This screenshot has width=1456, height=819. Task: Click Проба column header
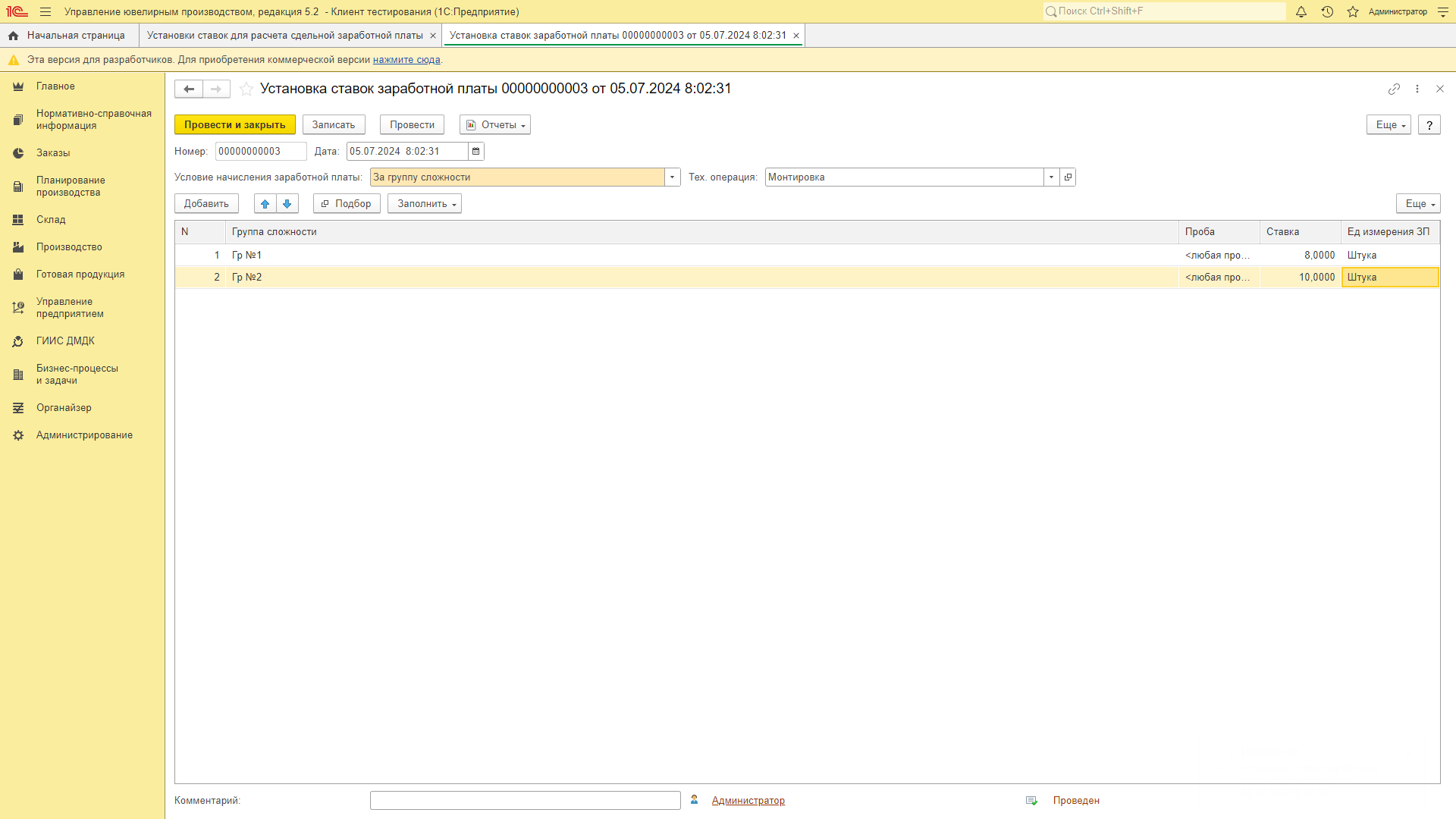1219,232
